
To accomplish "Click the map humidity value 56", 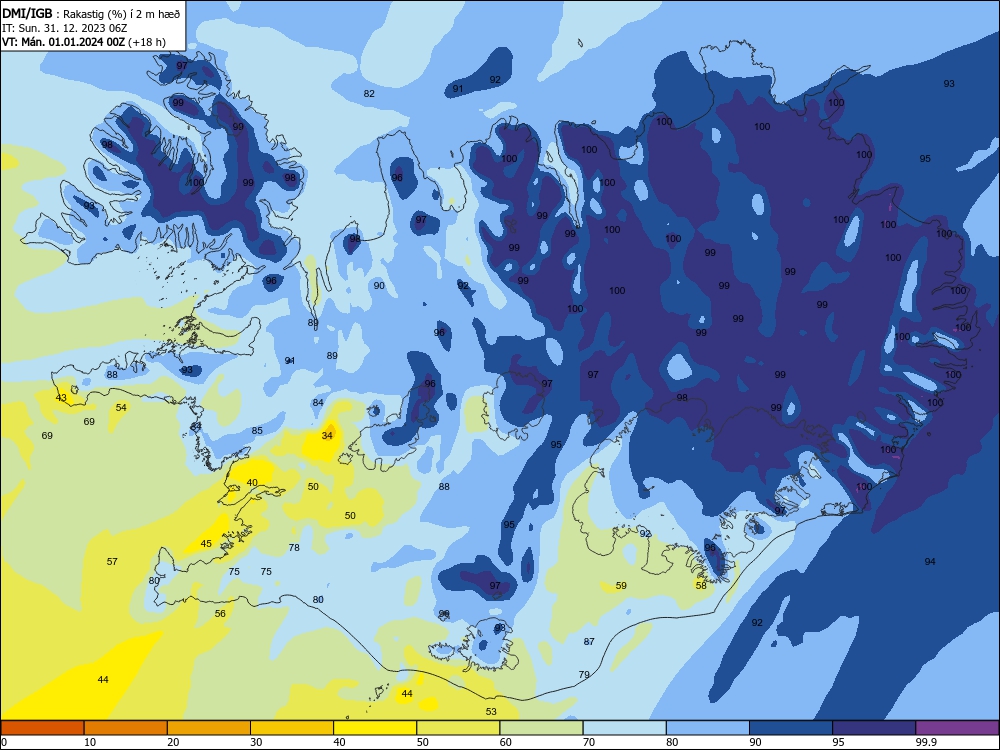I will [220, 614].
